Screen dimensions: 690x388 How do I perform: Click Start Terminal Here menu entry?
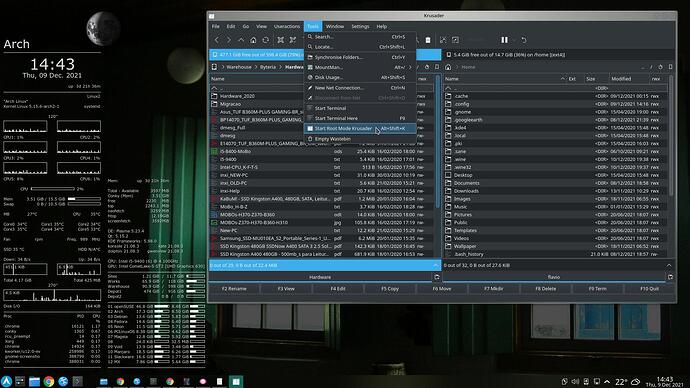click(x=360, y=118)
